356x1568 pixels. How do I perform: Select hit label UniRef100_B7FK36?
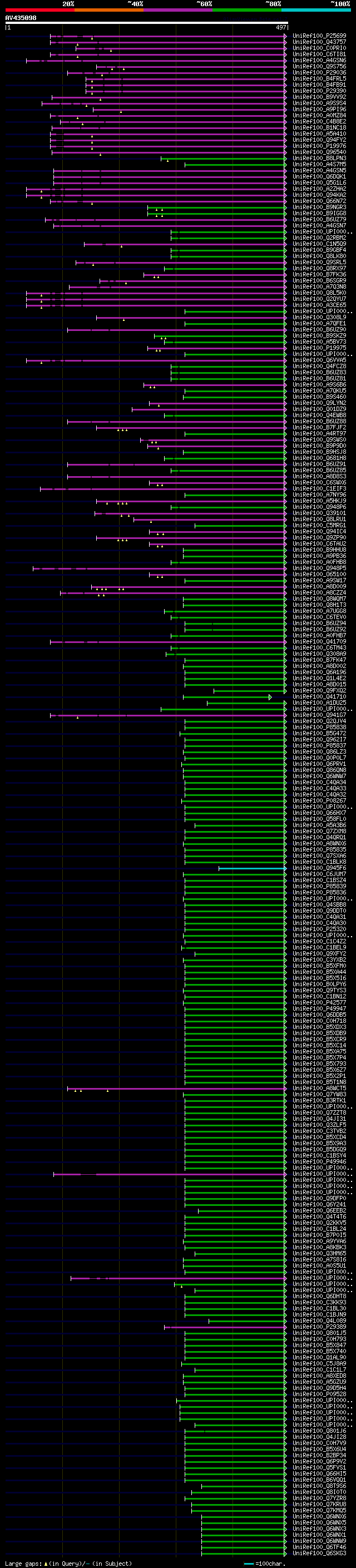319,275
